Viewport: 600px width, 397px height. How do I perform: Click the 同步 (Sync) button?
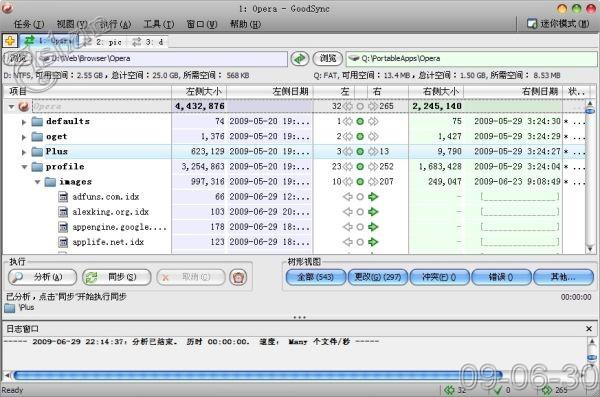point(117,277)
